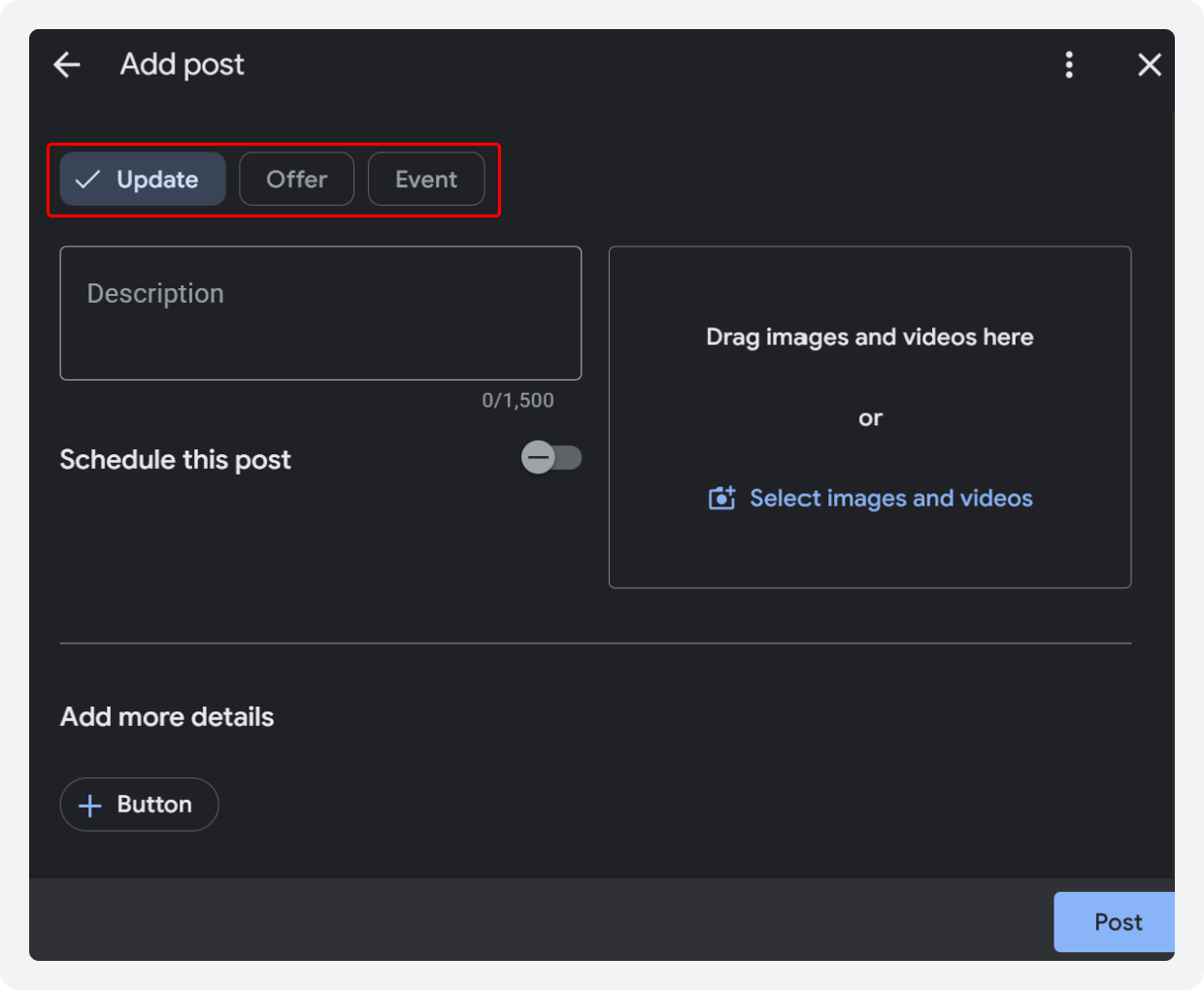Toggle the Schedule this post switch
This screenshot has height=990, width=1204.
551,458
